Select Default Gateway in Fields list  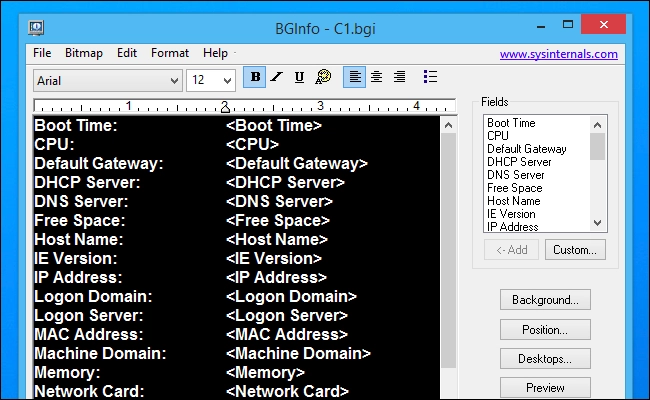point(526,149)
